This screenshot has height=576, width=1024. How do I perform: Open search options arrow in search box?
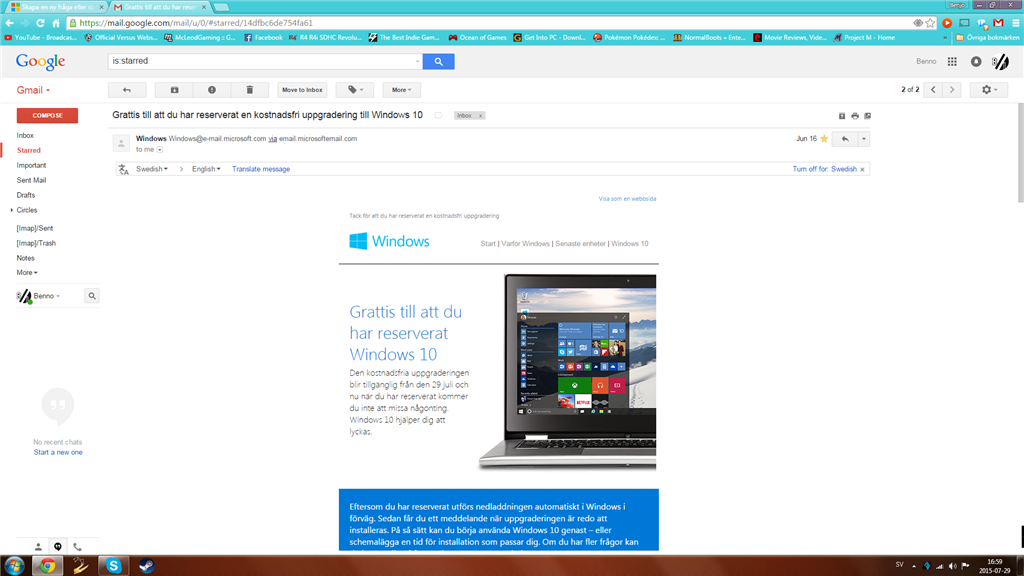(417, 61)
